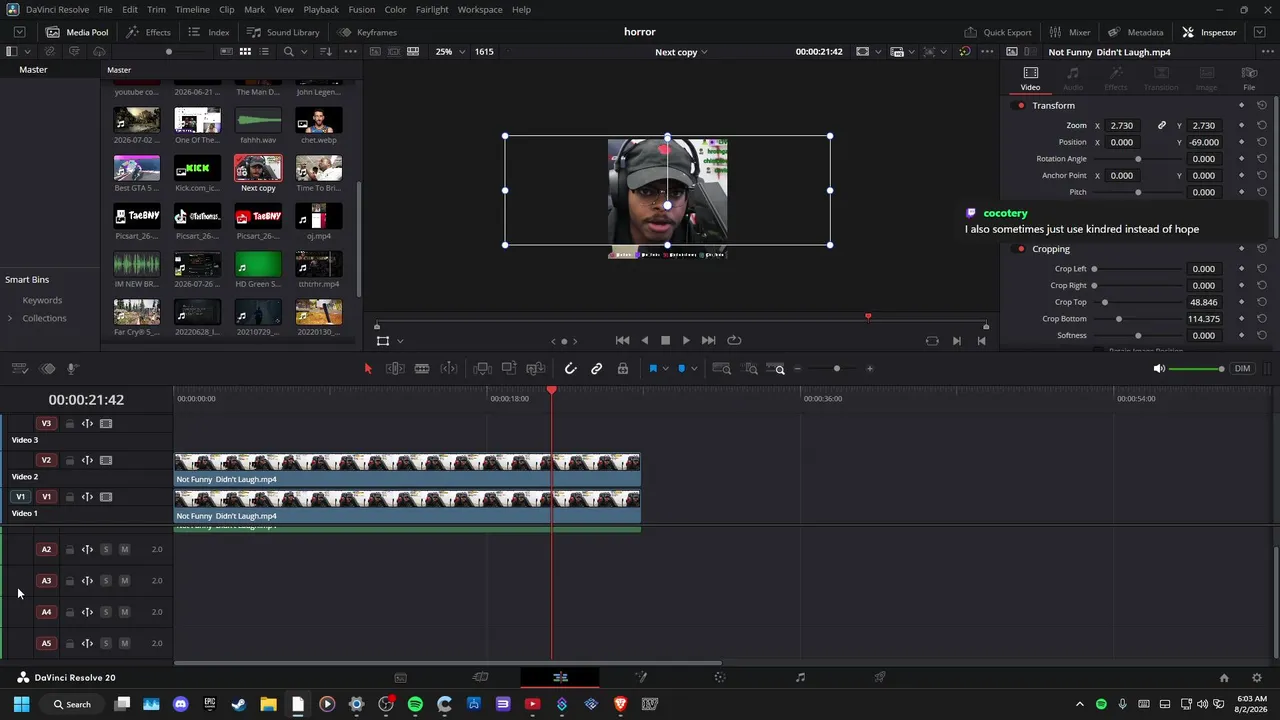Image resolution: width=1280 pixels, height=720 pixels.
Task: Open the Media page icon
Action: point(401,678)
